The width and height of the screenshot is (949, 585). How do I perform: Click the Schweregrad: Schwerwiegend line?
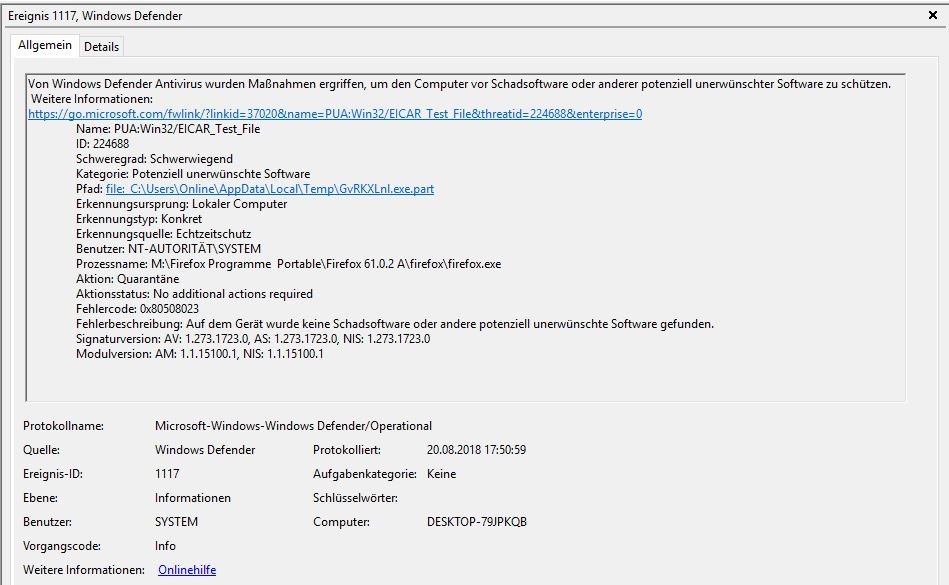click(154, 159)
